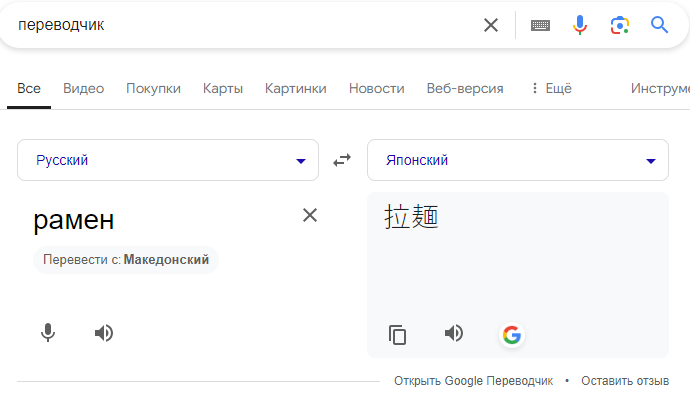The image size is (690, 396).
Task: Search Google for the translation
Action: tap(512, 335)
